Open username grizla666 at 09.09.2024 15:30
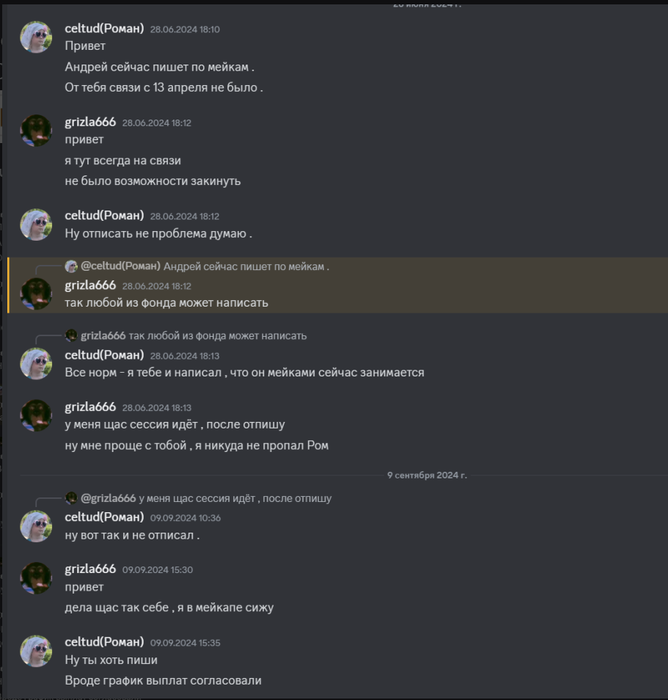This screenshot has width=668, height=700. click(90, 569)
